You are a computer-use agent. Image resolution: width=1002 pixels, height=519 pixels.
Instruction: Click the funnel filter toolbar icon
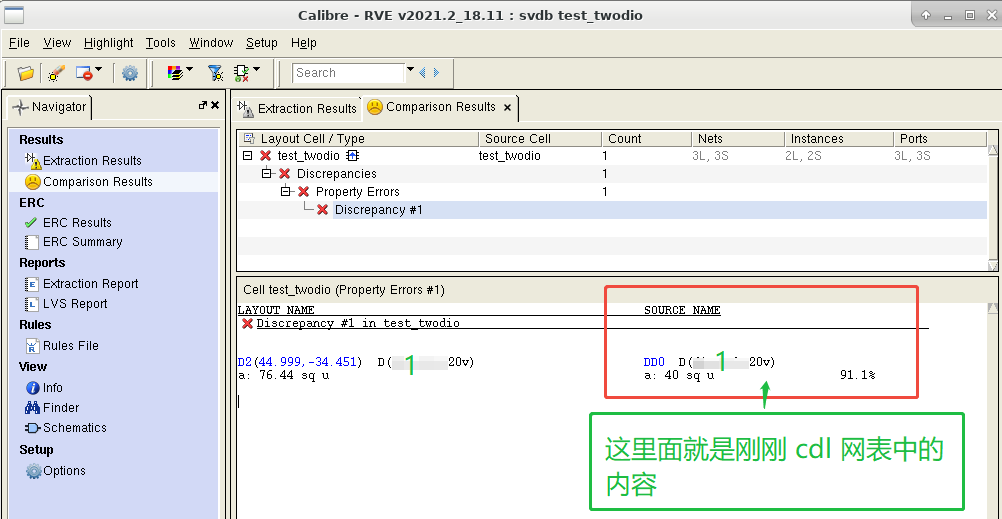pyautogui.click(x=215, y=73)
